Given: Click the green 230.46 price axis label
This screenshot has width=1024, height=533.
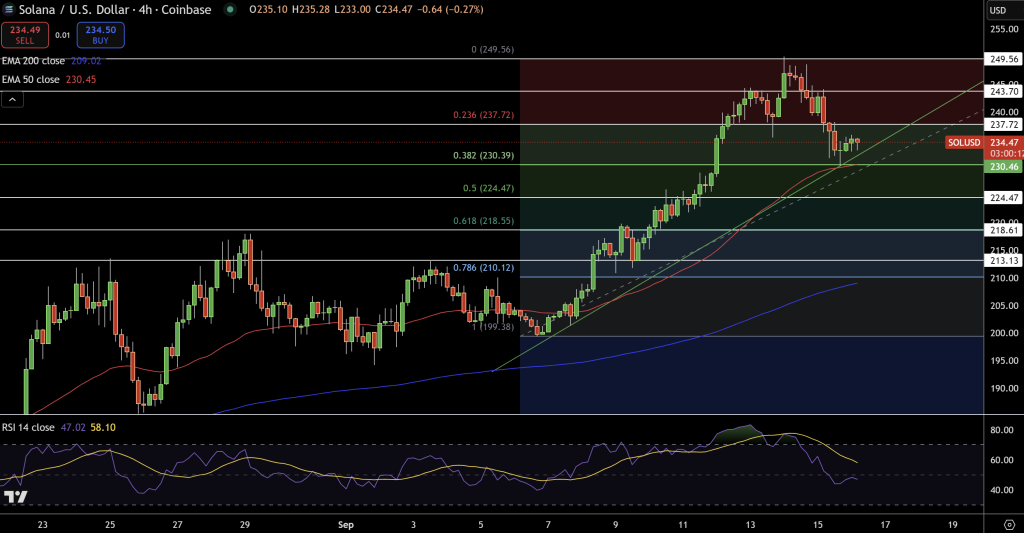Looking at the screenshot, I should point(1004,167).
